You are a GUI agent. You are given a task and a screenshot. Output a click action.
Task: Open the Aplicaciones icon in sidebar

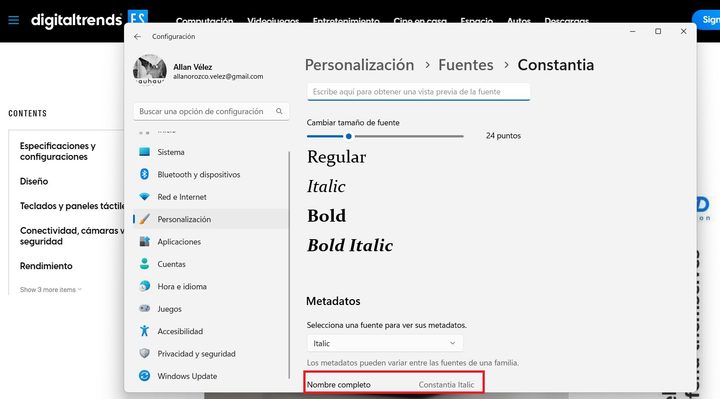[x=145, y=242]
